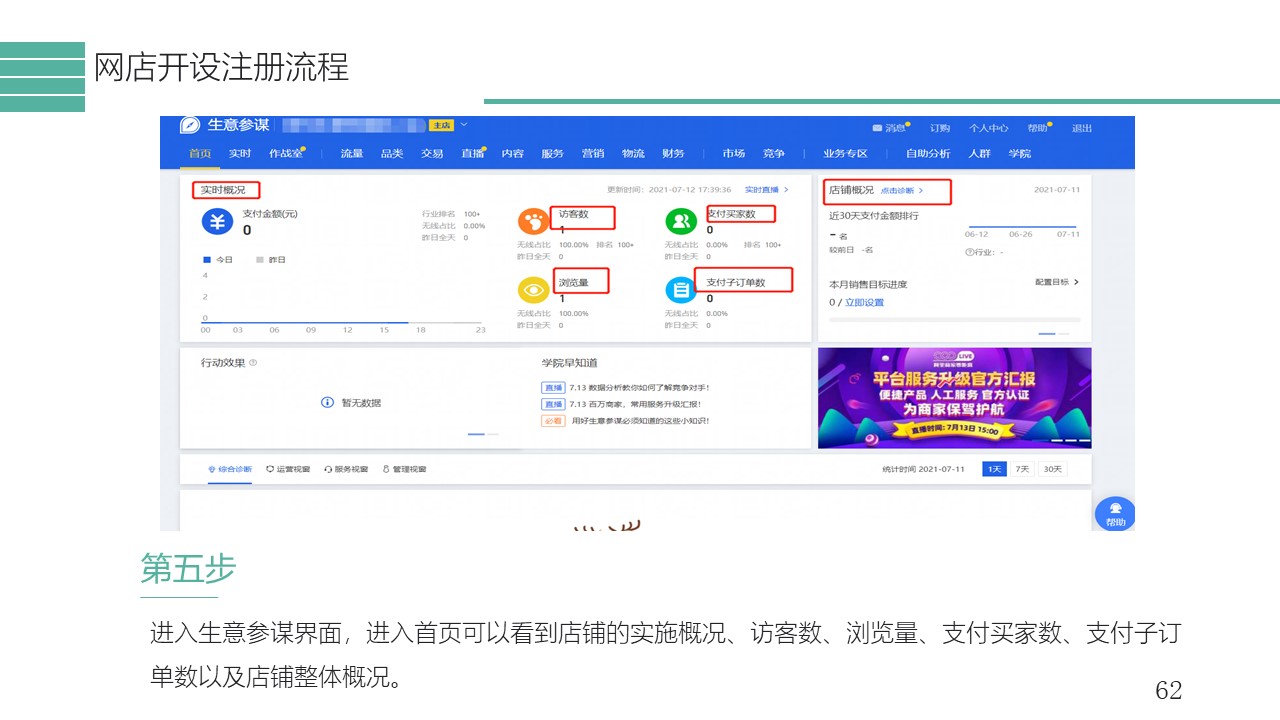This screenshot has height=720, width=1280.
Task: Click the 统计时间 2021-07-11 text
Action: point(924,469)
